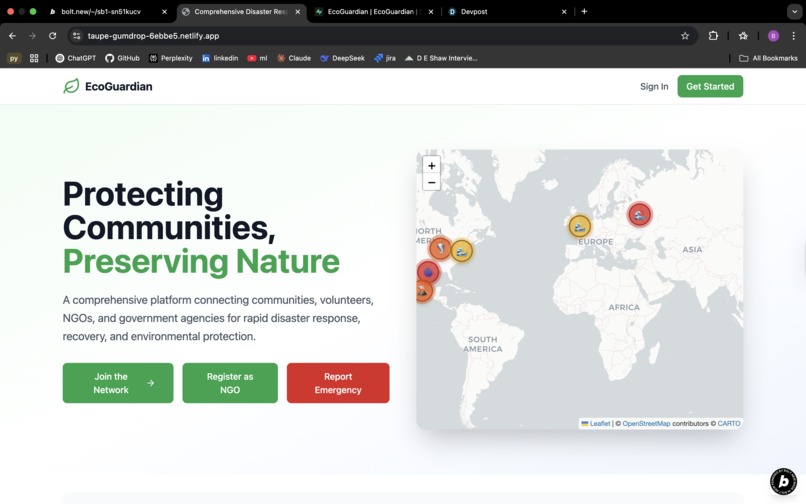Bookmark this page with the star icon
The image size is (806, 504).
pyautogui.click(x=685, y=35)
